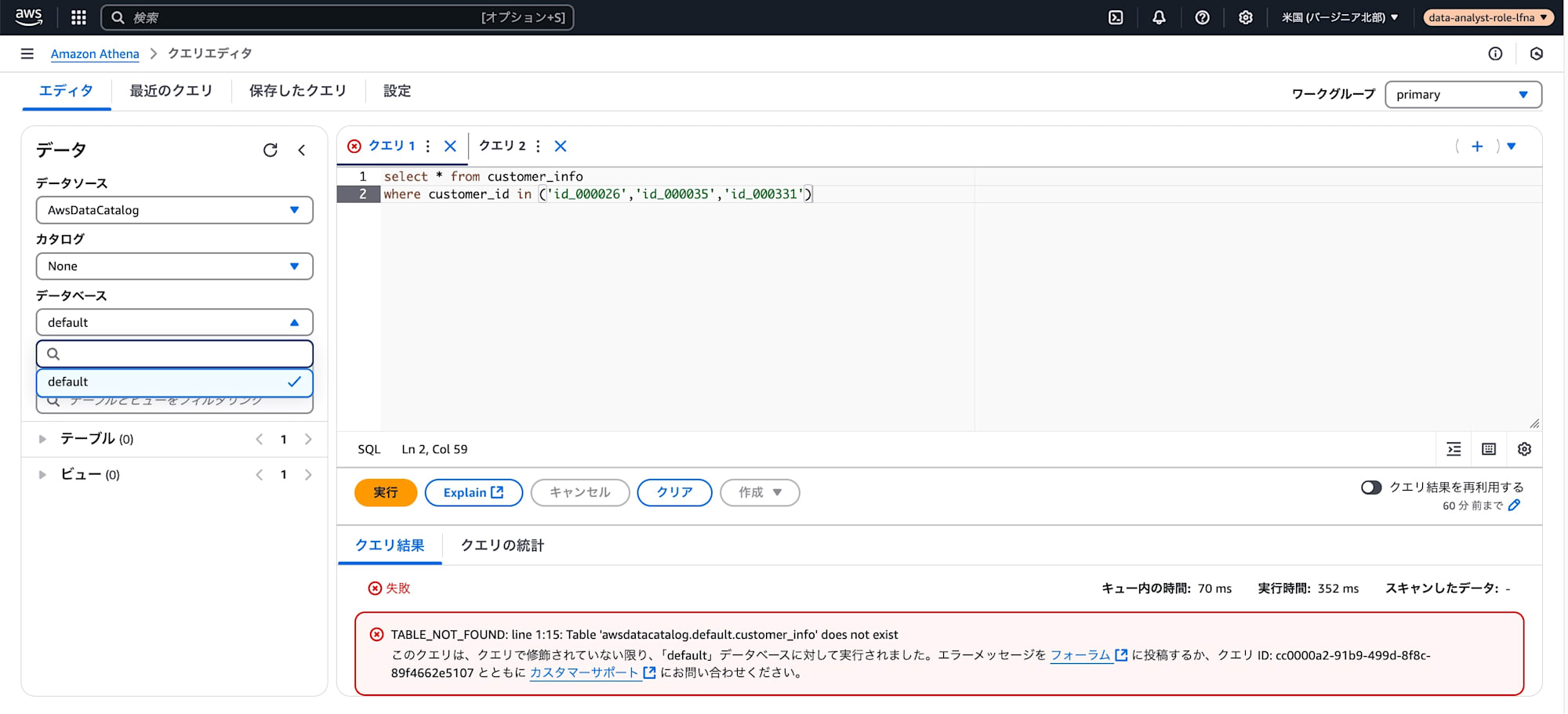The image size is (1568, 714).
Task: Open the info panel icon
Action: [1495, 53]
